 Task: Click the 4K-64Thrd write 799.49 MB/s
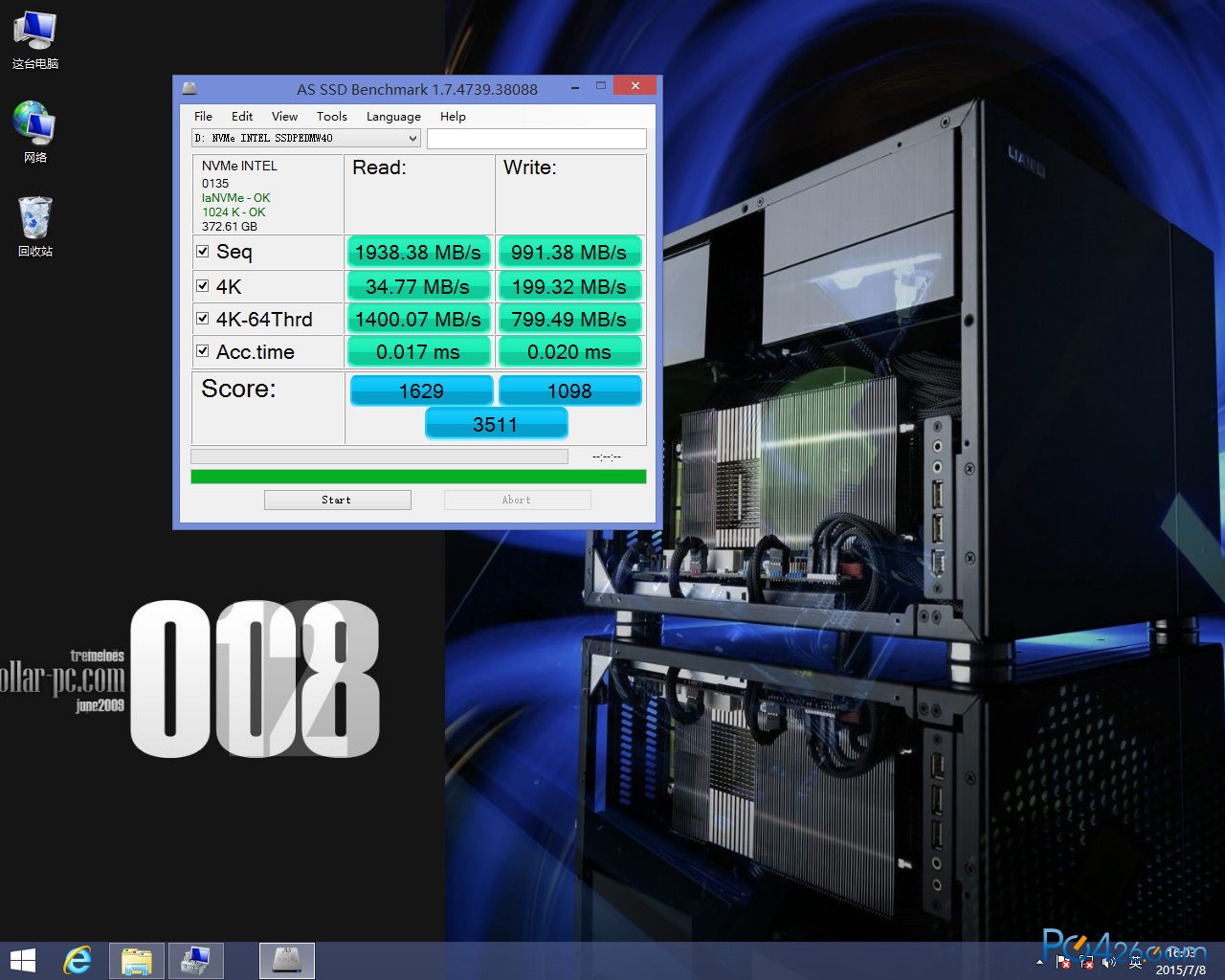pos(569,319)
